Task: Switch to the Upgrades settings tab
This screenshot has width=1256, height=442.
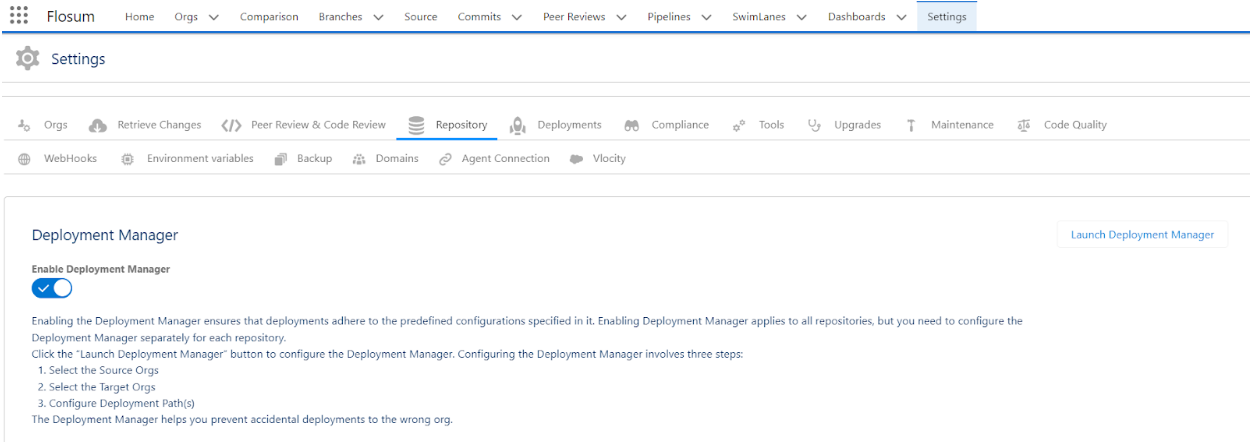Action: coord(857,125)
